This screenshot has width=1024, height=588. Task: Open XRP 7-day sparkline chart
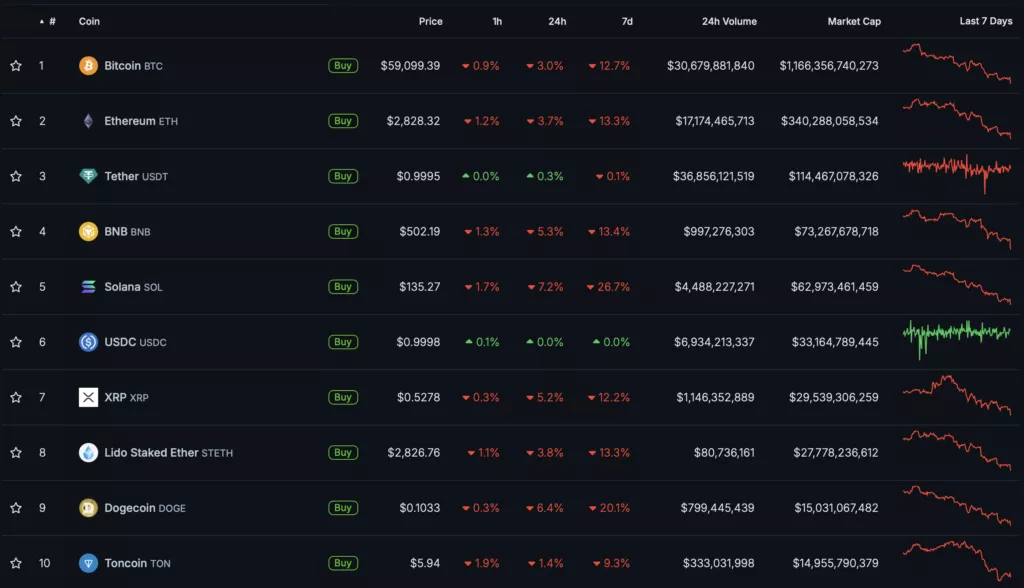(957, 395)
